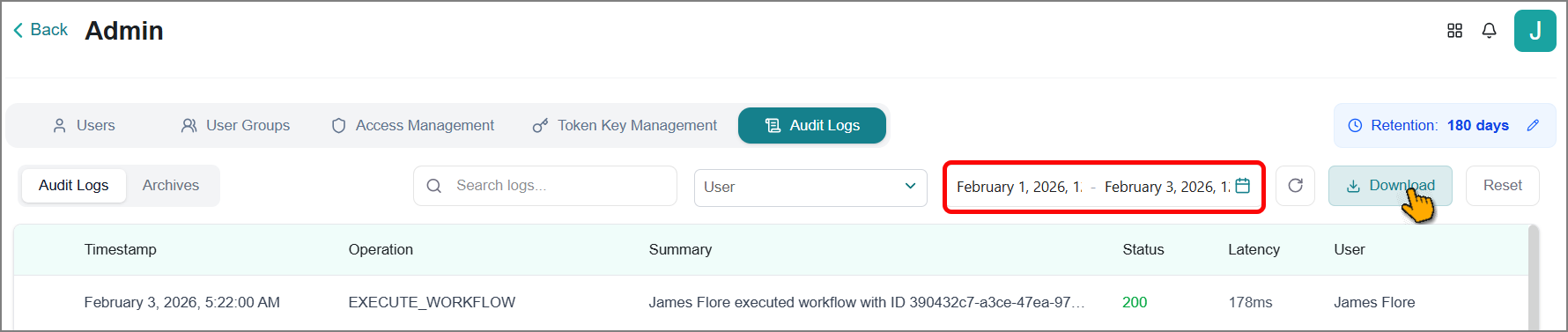Click the search magnifier icon
The width and height of the screenshot is (1568, 332).
pos(433,186)
